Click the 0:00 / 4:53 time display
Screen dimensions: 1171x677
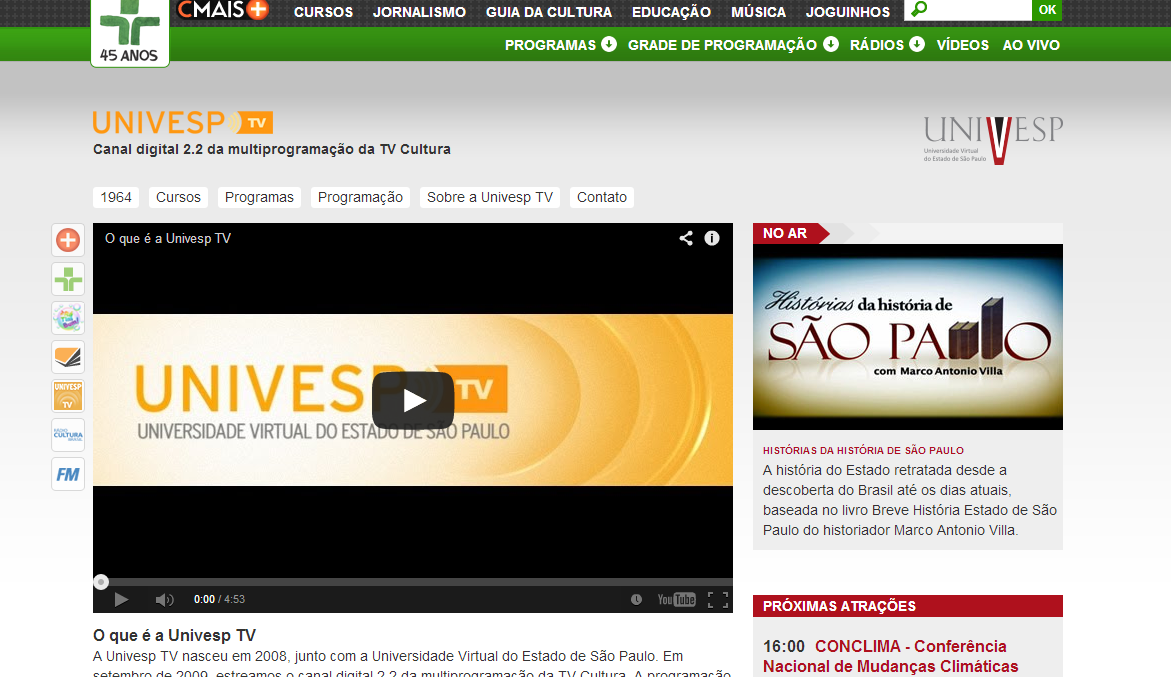pyautogui.click(x=220, y=599)
